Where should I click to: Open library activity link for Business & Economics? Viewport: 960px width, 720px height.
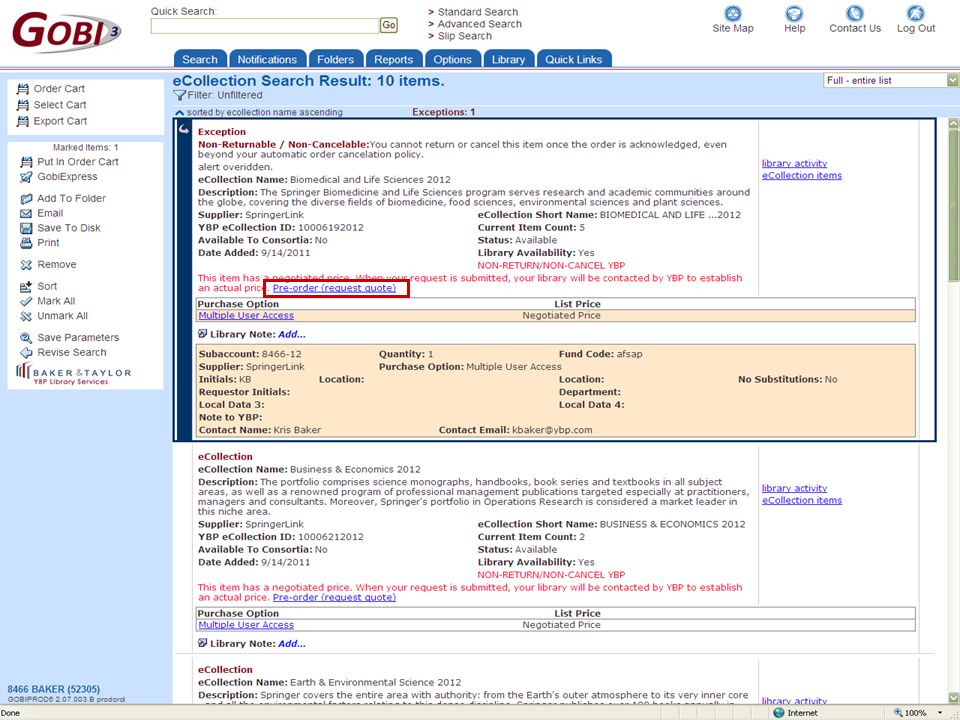pyautogui.click(x=794, y=488)
